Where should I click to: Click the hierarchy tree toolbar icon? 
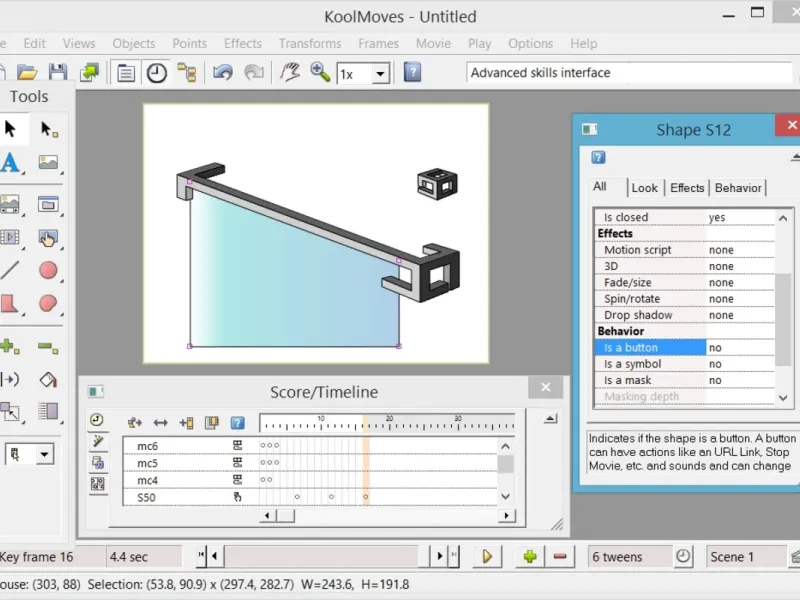tap(187, 73)
